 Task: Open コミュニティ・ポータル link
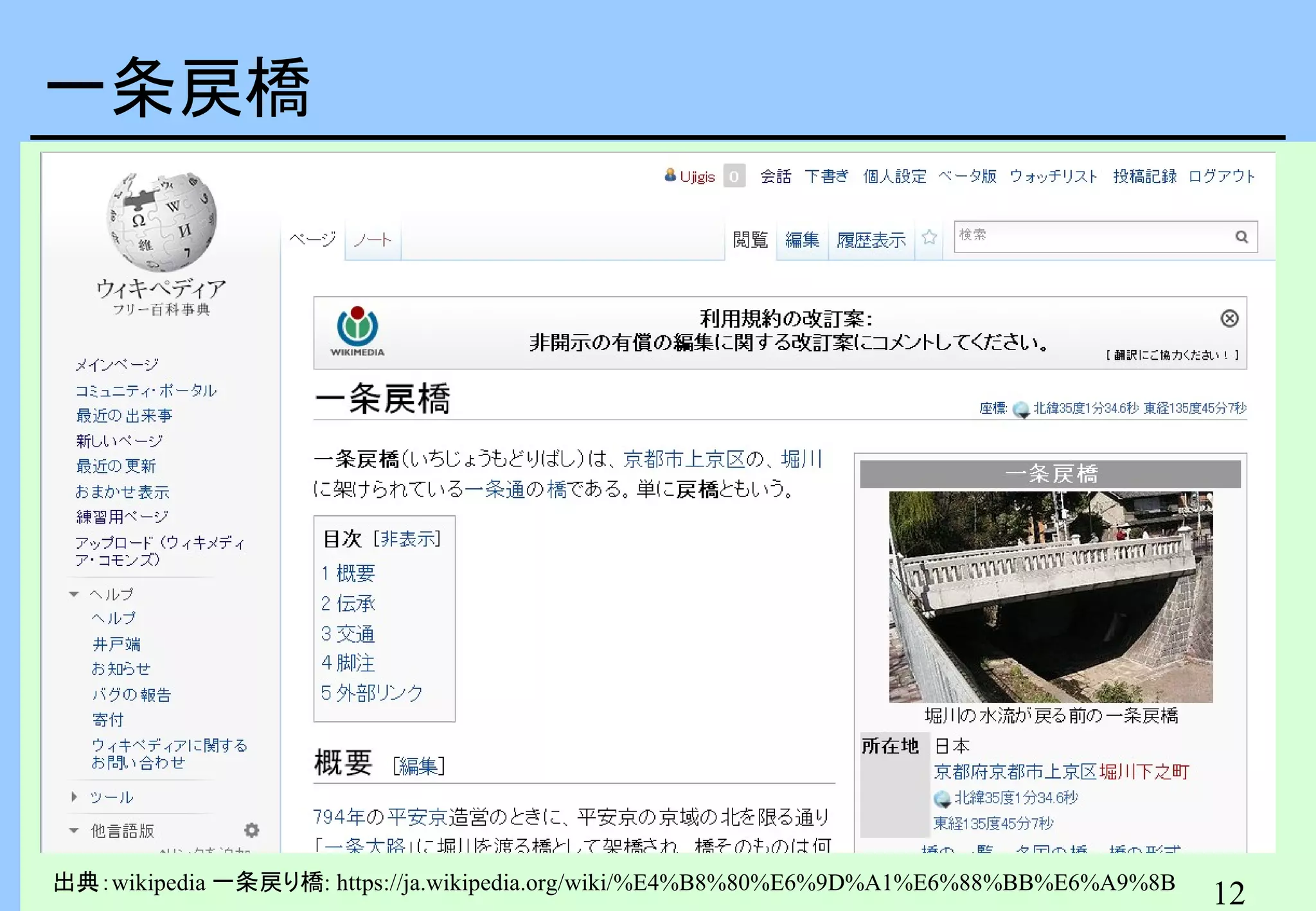146,391
